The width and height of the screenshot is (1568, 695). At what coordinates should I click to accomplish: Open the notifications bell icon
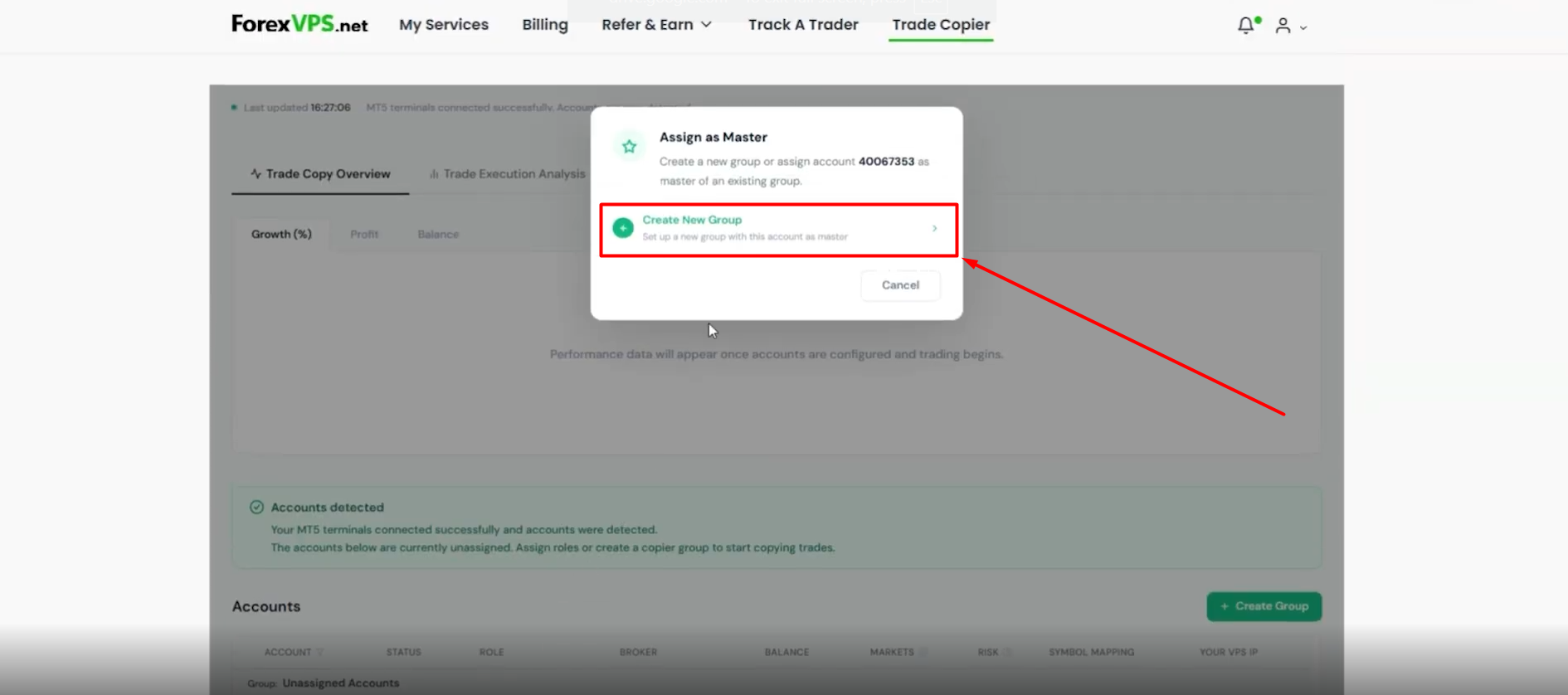pyautogui.click(x=1246, y=26)
